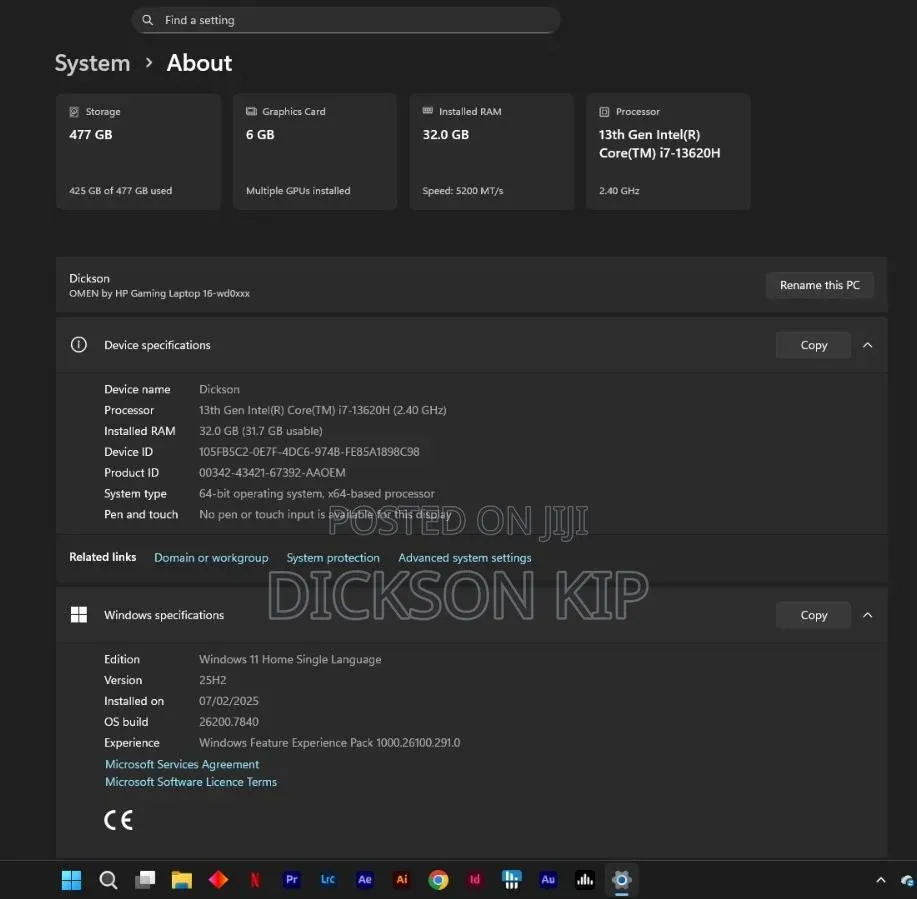Image resolution: width=917 pixels, height=899 pixels.
Task: Launch Adobe Audition from taskbar
Action: (x=548, y=880)
